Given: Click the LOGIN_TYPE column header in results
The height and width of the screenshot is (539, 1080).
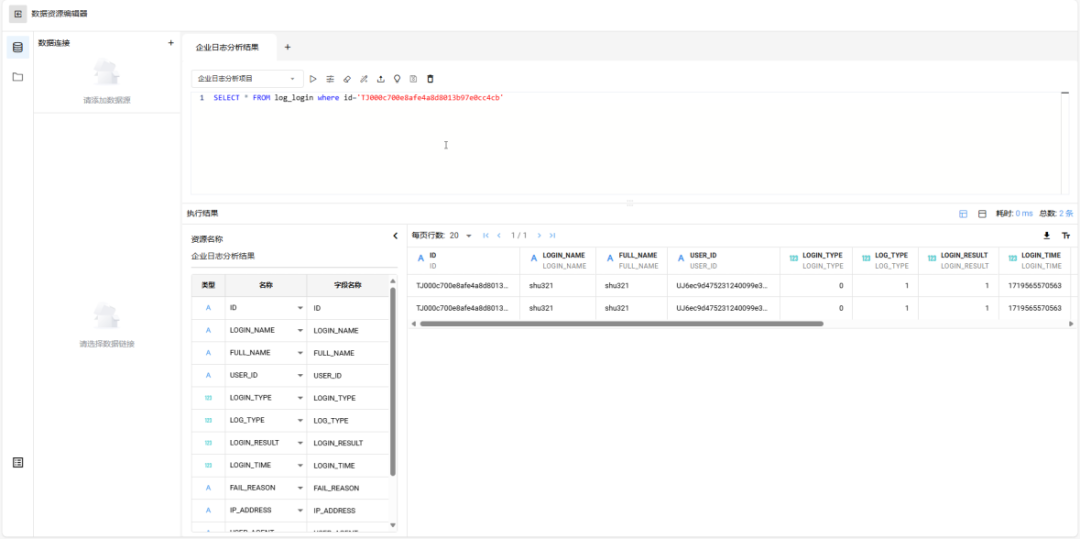Looking at the screenshot, I should (816, 260).
